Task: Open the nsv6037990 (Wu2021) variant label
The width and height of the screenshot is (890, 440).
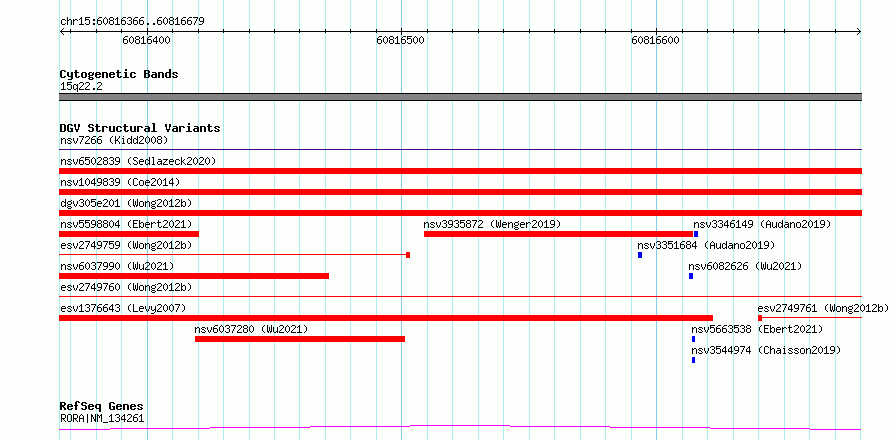Action: (117, 266)
